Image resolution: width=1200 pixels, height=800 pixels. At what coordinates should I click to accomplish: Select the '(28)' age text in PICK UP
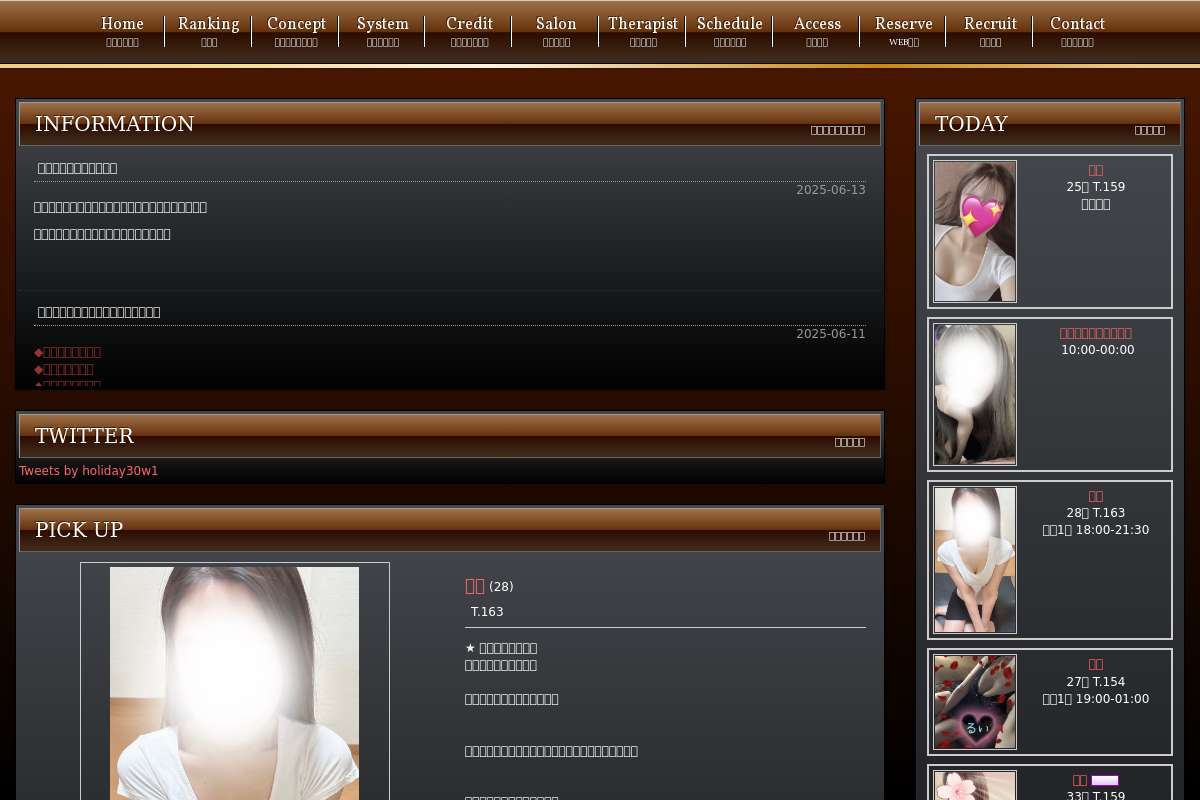[x=501, y=587]
